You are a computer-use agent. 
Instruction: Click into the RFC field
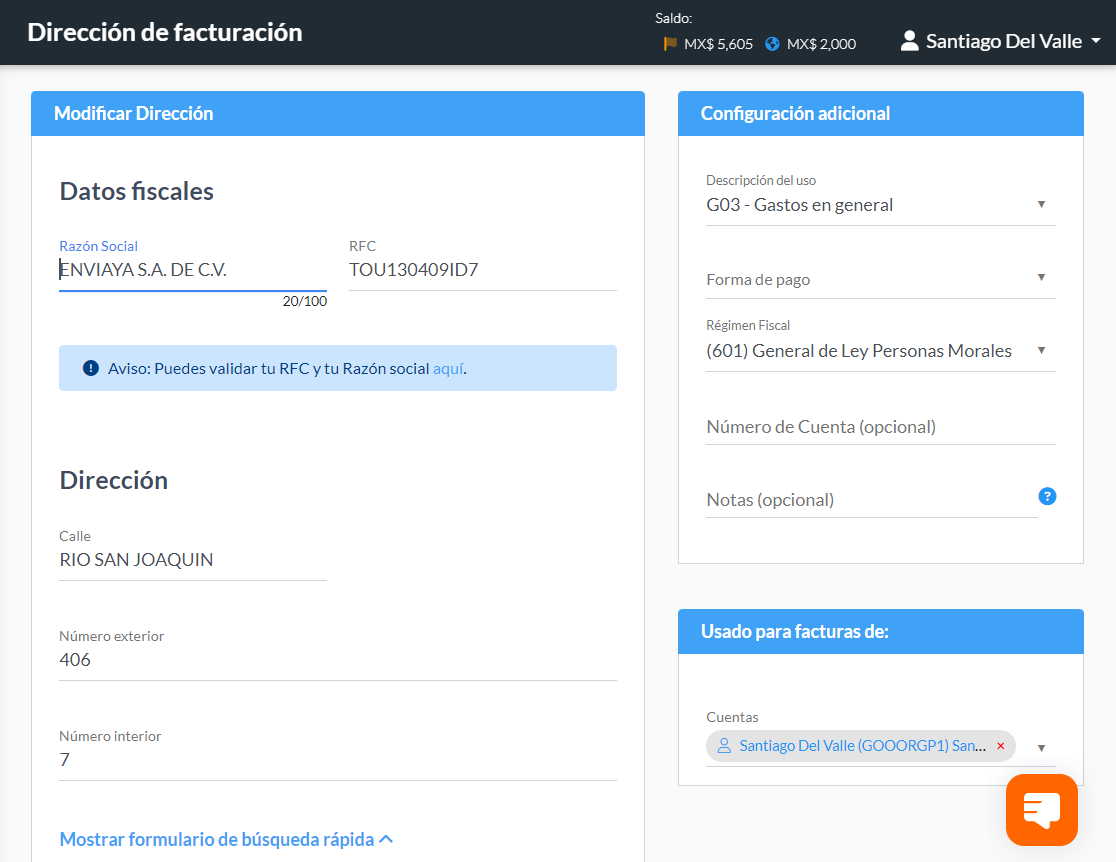pos(483,270)
